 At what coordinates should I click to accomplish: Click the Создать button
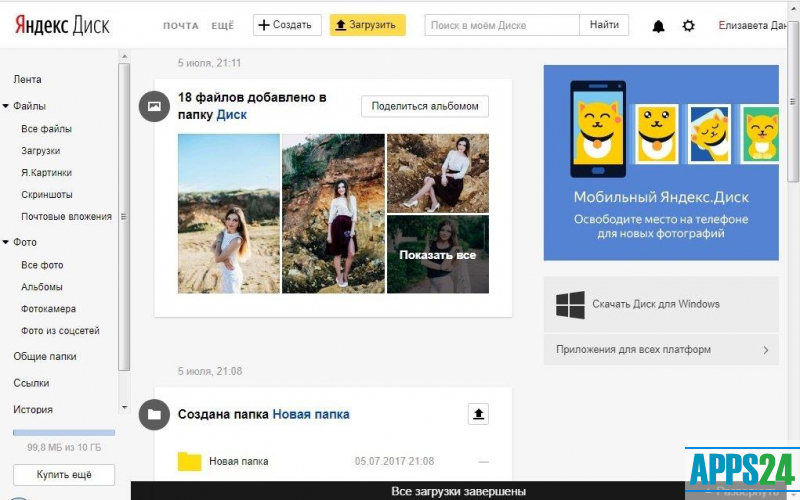(x=287, y=25)
